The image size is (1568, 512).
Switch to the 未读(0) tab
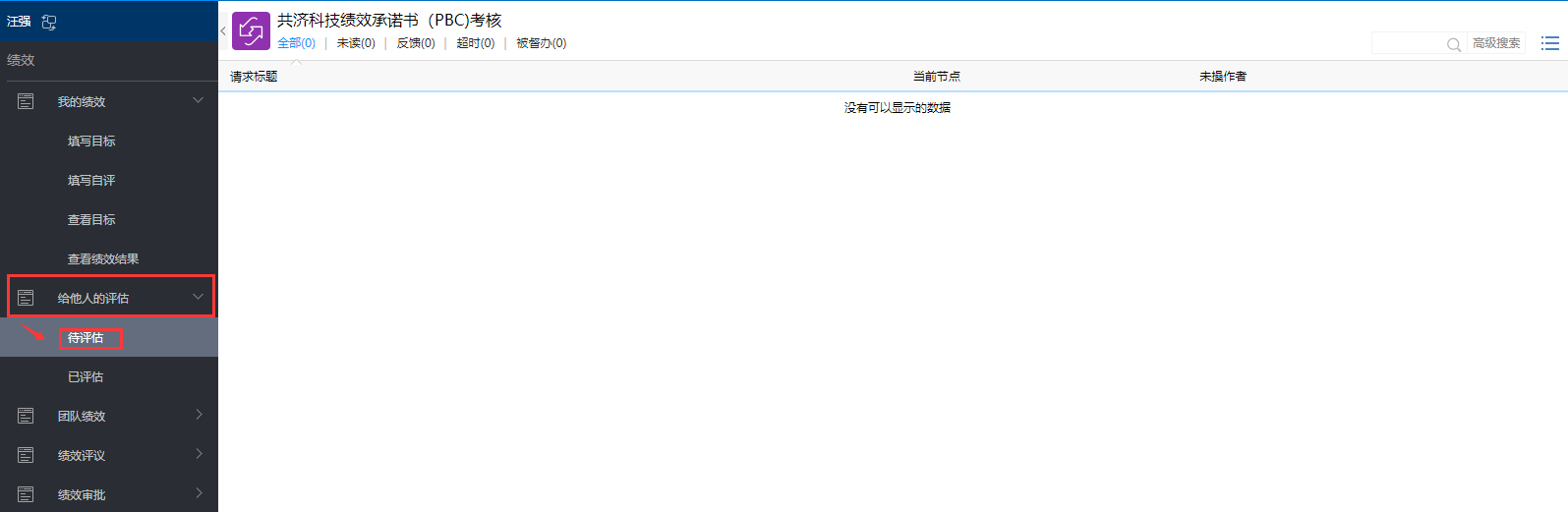tap(356, 43)
